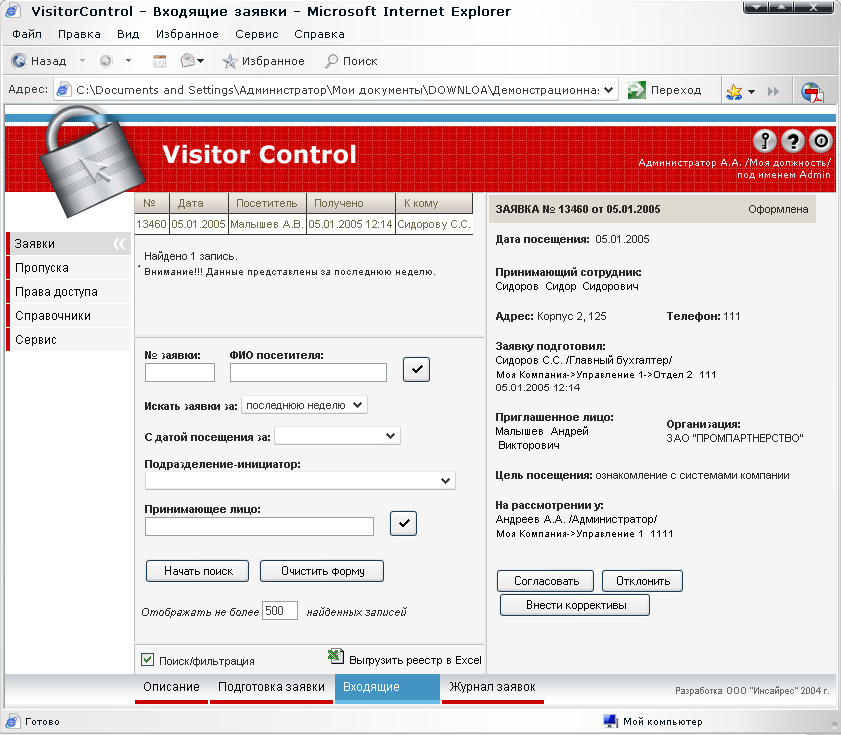The image size is (841, 735).
Task: Open the History toolbar icon
Action: click(160, 61)
